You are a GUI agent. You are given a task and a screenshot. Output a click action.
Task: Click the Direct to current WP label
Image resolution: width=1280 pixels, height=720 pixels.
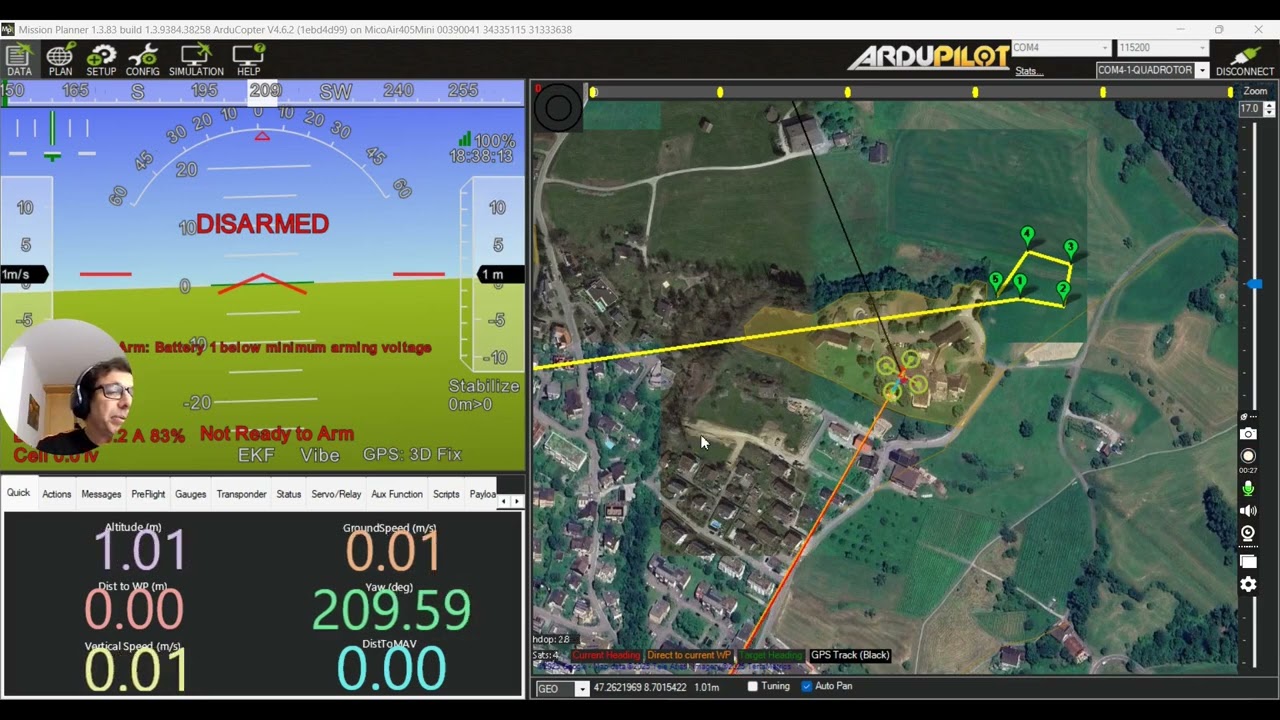point(689,656)
